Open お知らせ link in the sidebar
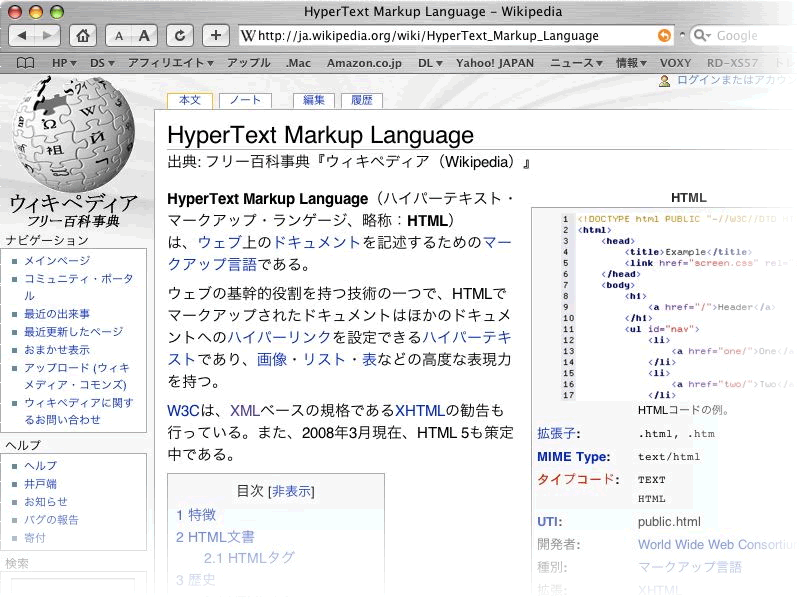Screen dimensions: 800x600 (x=46, y=502)
